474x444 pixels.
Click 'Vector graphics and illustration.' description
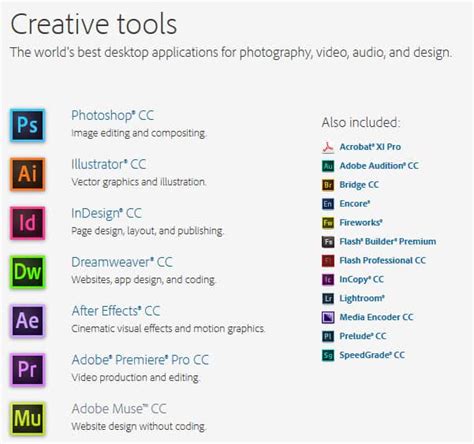tap(139, 182)
